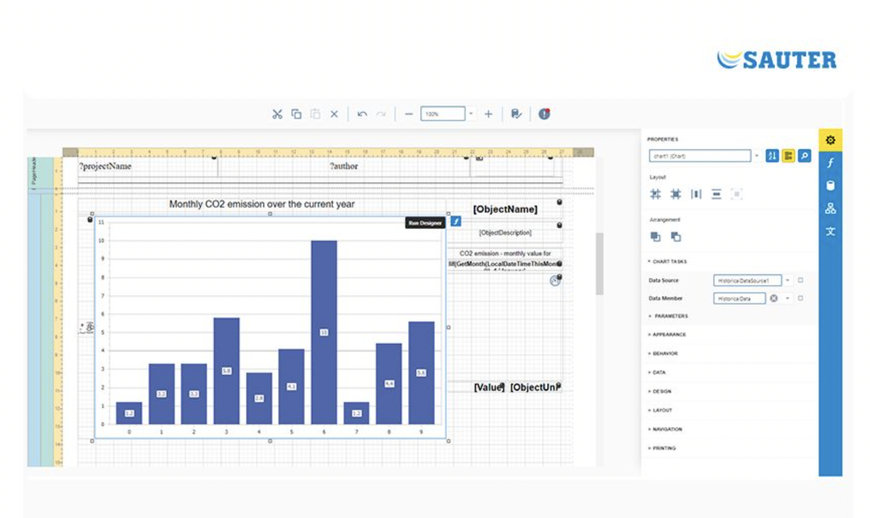The width and height of the screenshot is (870, 518).
Task: Expand the LAYOUT section
Action: [660, 410]
